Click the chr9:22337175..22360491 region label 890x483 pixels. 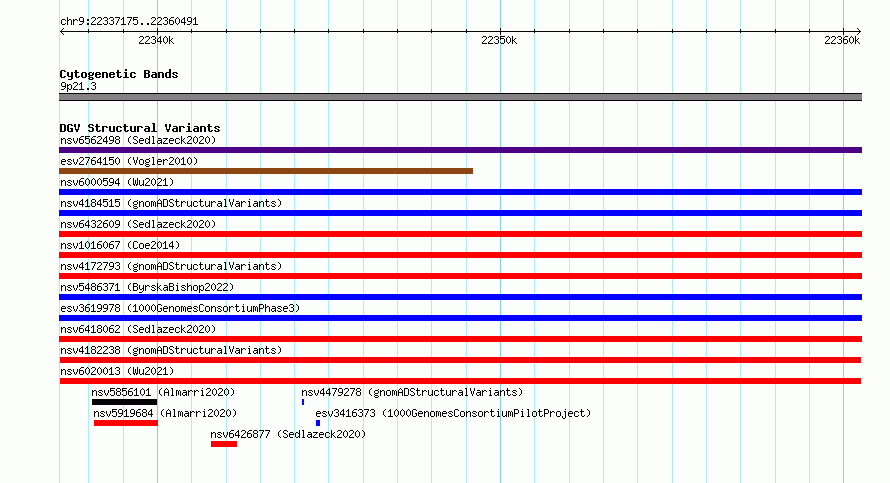129,22
